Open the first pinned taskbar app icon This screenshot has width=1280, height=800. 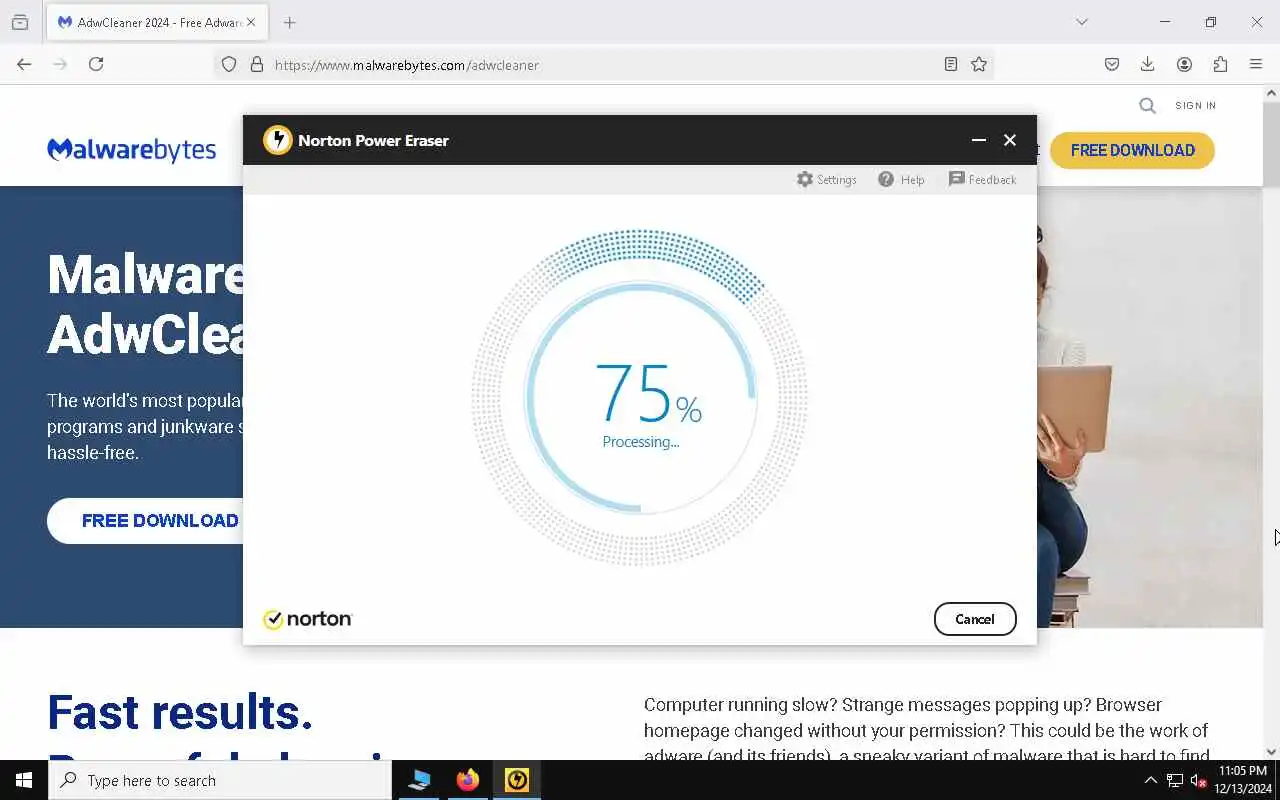(x=419, y=780)
